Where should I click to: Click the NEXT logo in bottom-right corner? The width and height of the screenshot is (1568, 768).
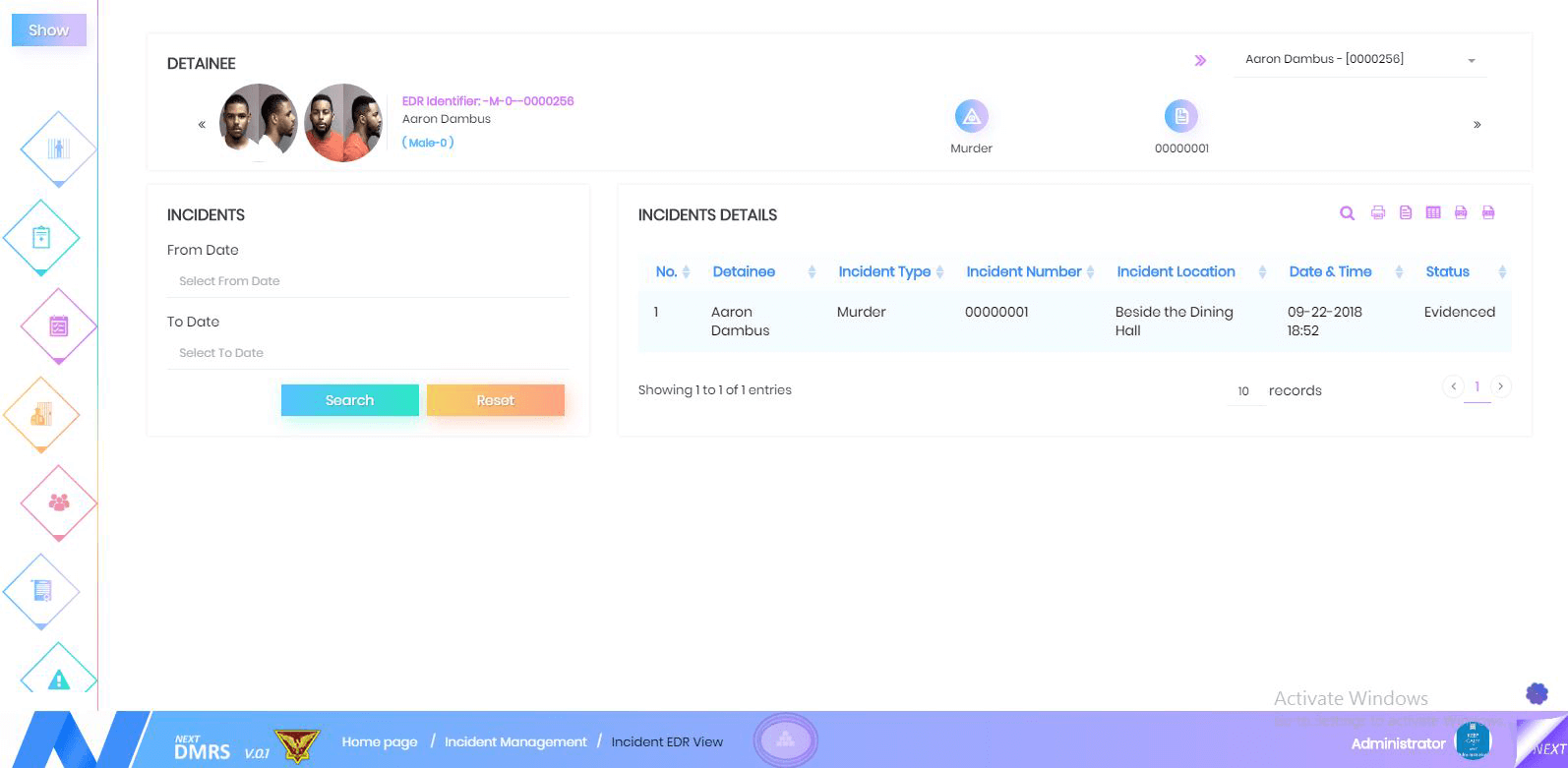pos(1543,743)
